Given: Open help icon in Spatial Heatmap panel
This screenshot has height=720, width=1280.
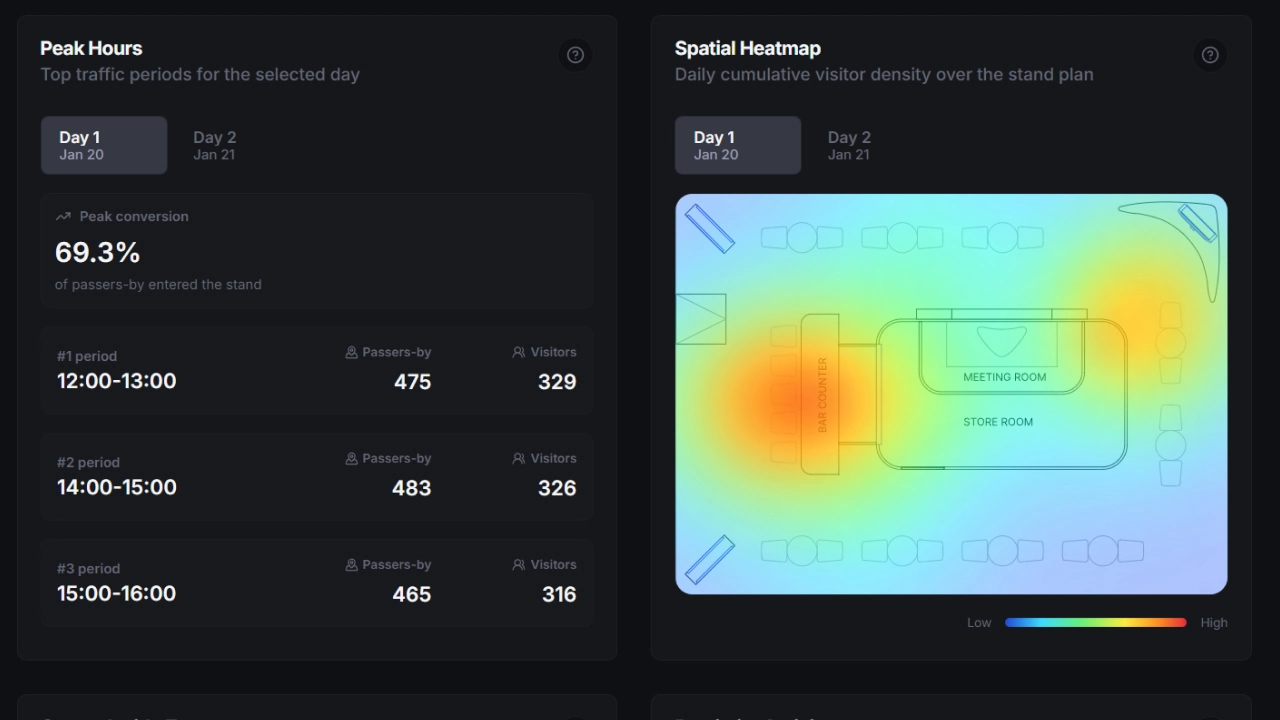Looking at the screenshot, I should [x=1210, y=55].
